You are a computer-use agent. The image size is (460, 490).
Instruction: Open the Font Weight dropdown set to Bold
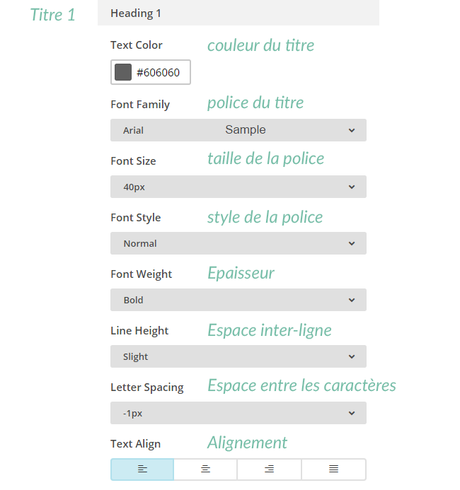238,300
